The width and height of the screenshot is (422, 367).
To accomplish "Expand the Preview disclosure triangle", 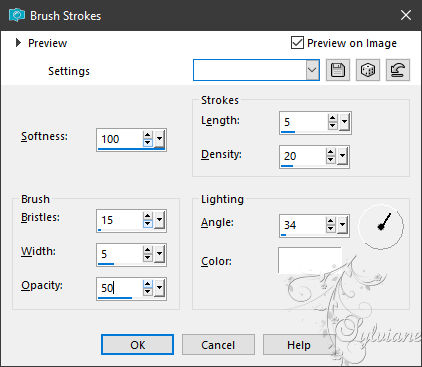I will point(18,43).
